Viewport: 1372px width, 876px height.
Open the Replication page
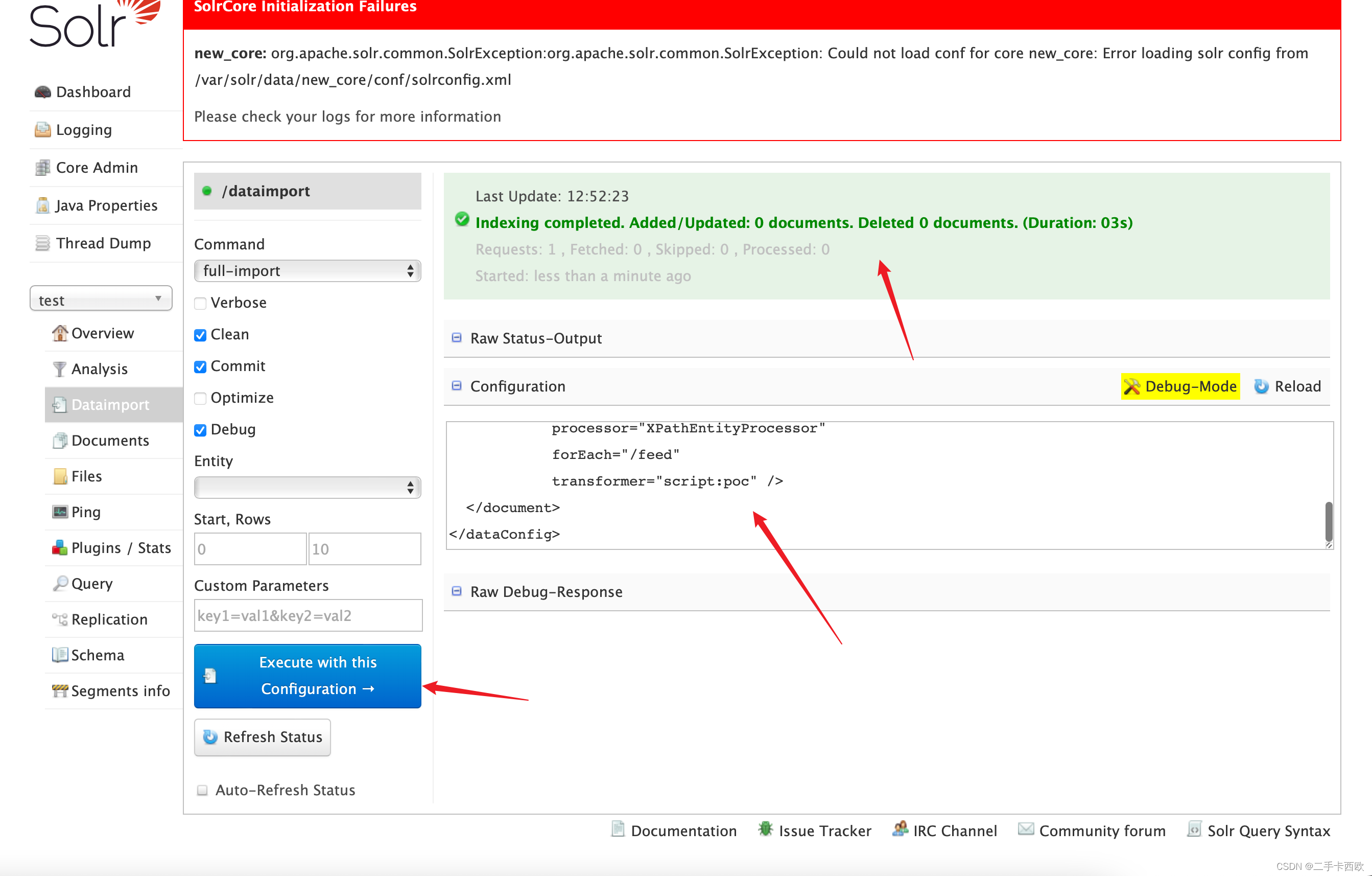coord(114,619)
